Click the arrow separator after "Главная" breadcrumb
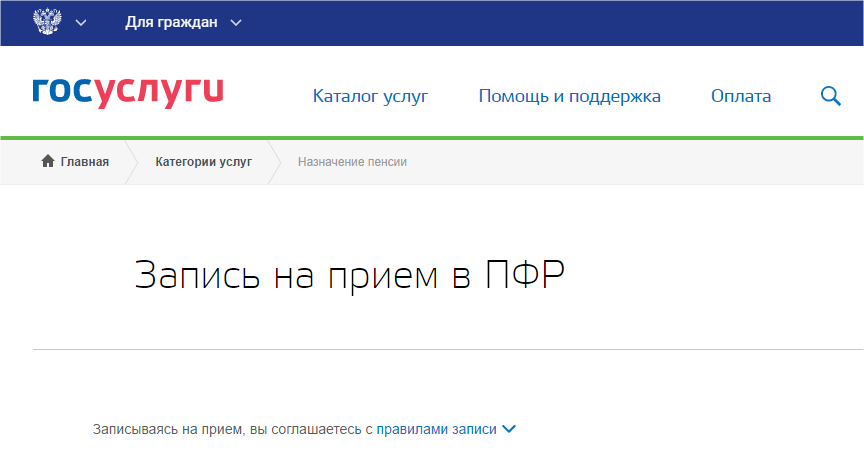 tap(130, 161)
